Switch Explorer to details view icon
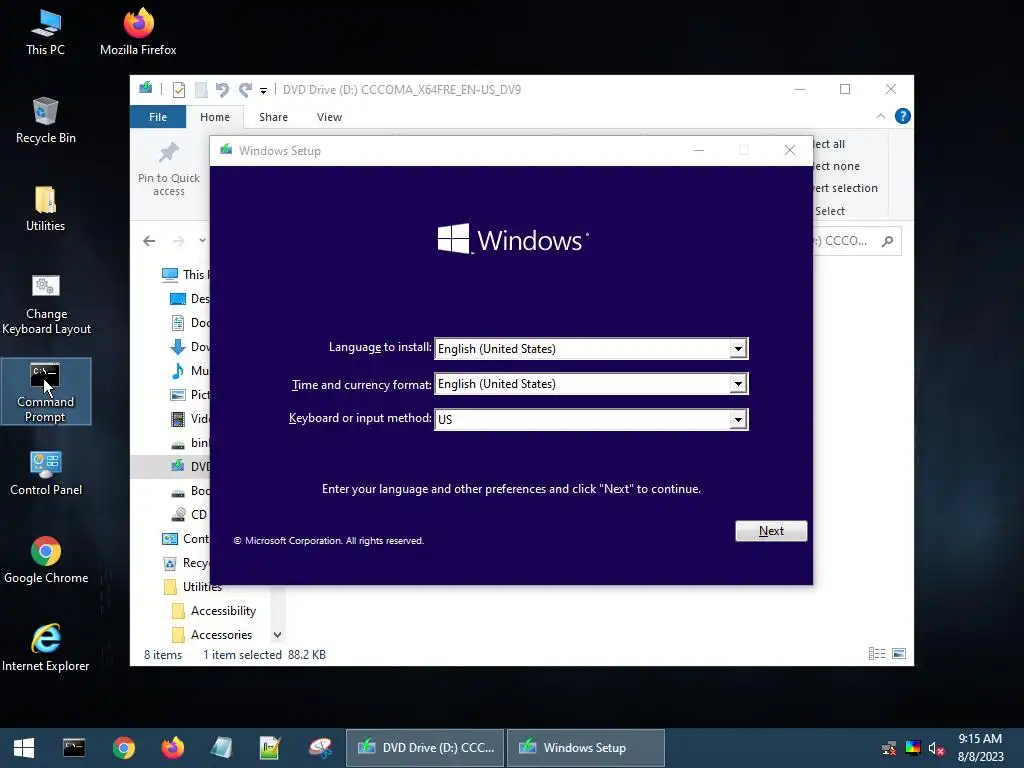The height and width of the screenshot is (768, 1024). pos(877,654)
